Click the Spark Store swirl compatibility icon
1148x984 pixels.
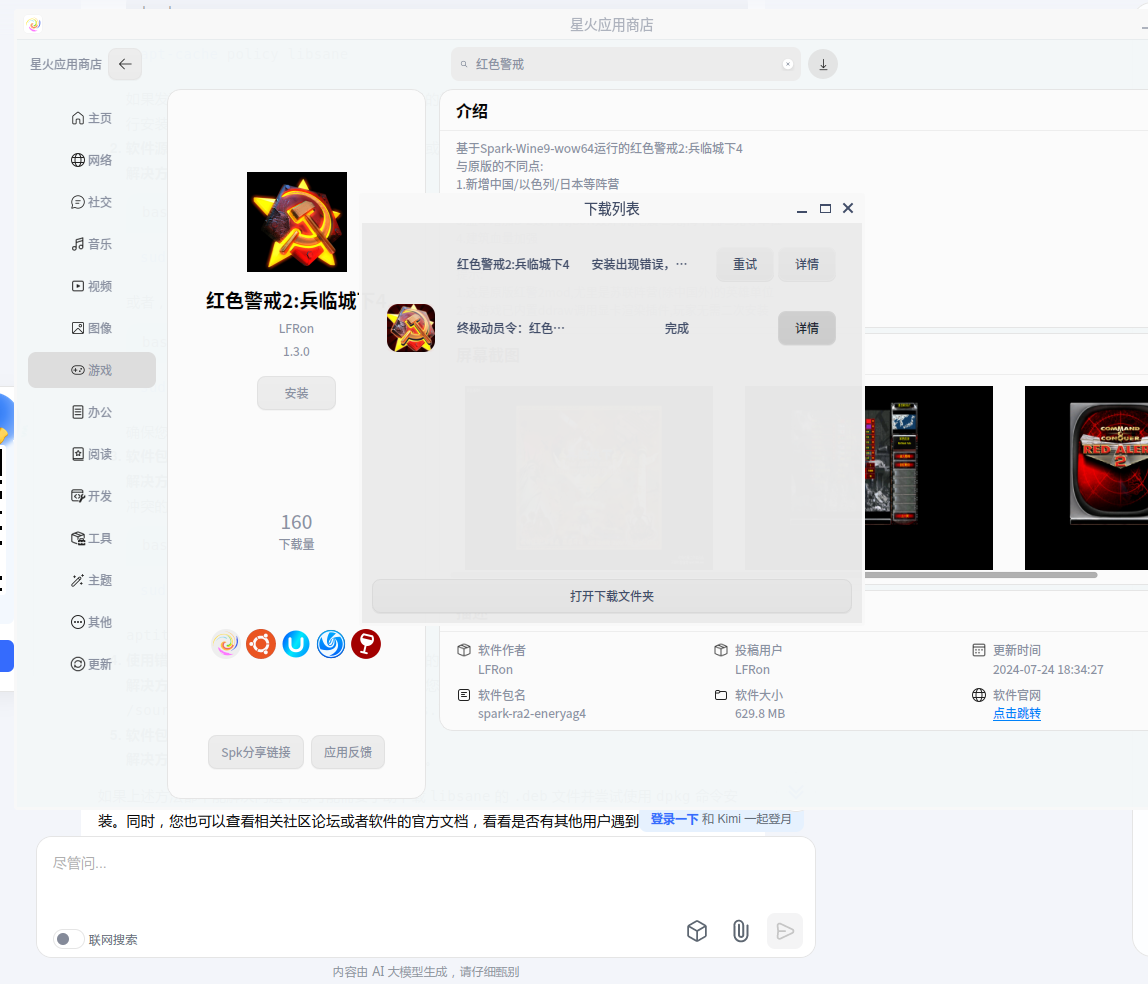[x=226, y=644]
